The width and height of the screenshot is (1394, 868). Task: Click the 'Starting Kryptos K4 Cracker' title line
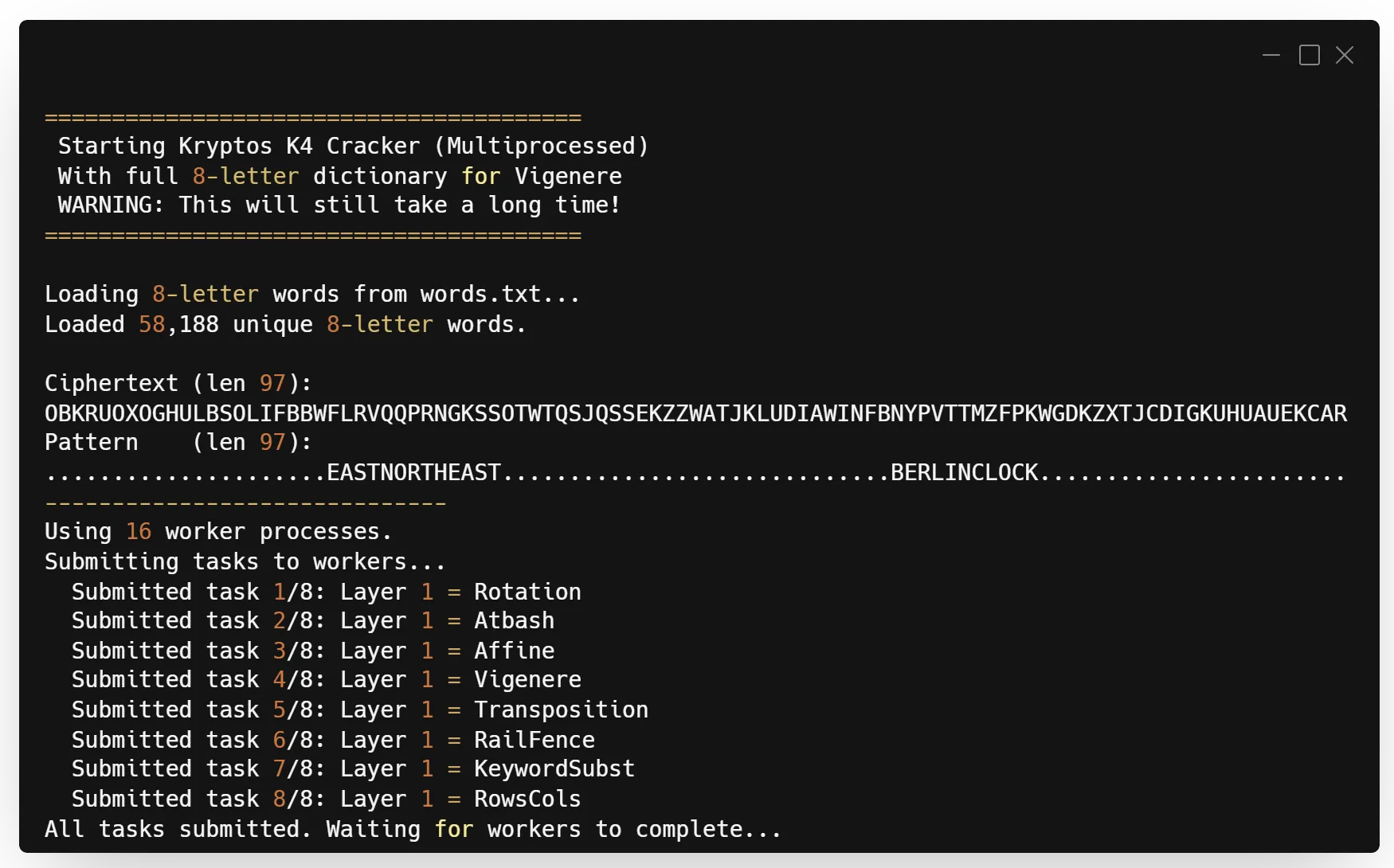[353, 146]
